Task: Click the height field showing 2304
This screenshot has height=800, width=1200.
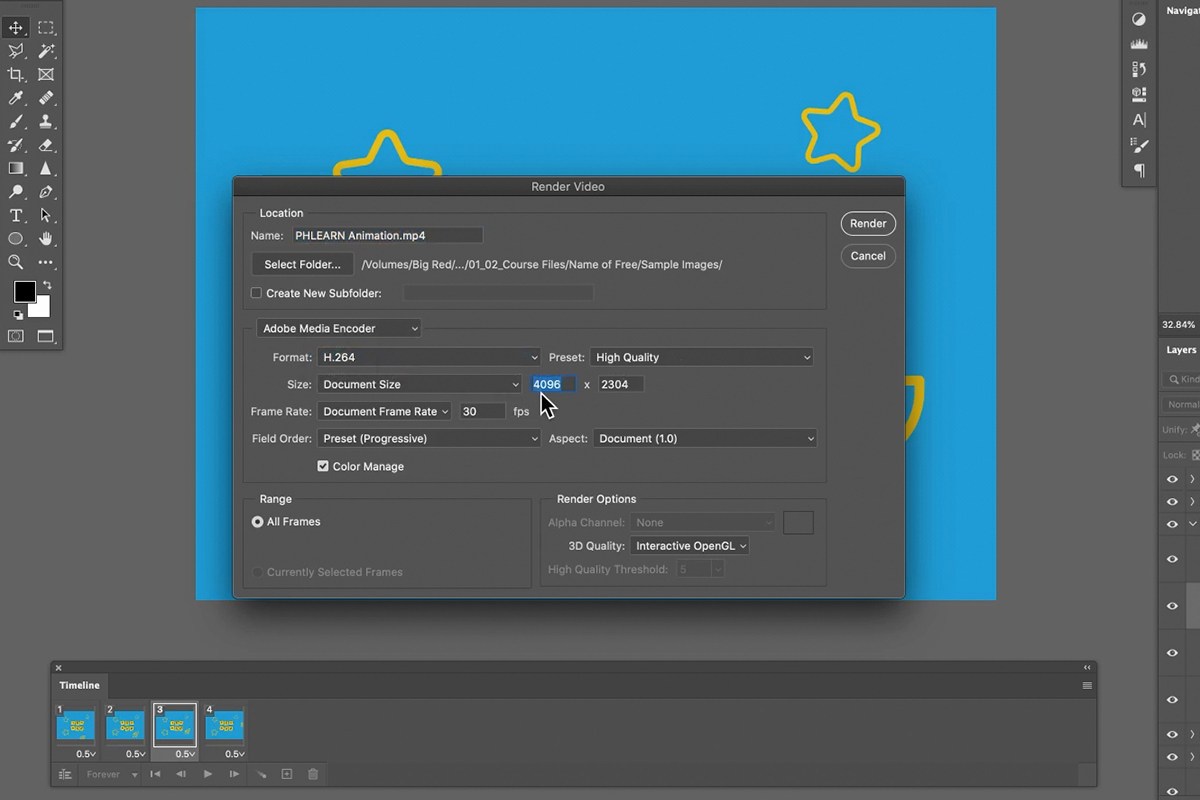Action: (621, 384)
